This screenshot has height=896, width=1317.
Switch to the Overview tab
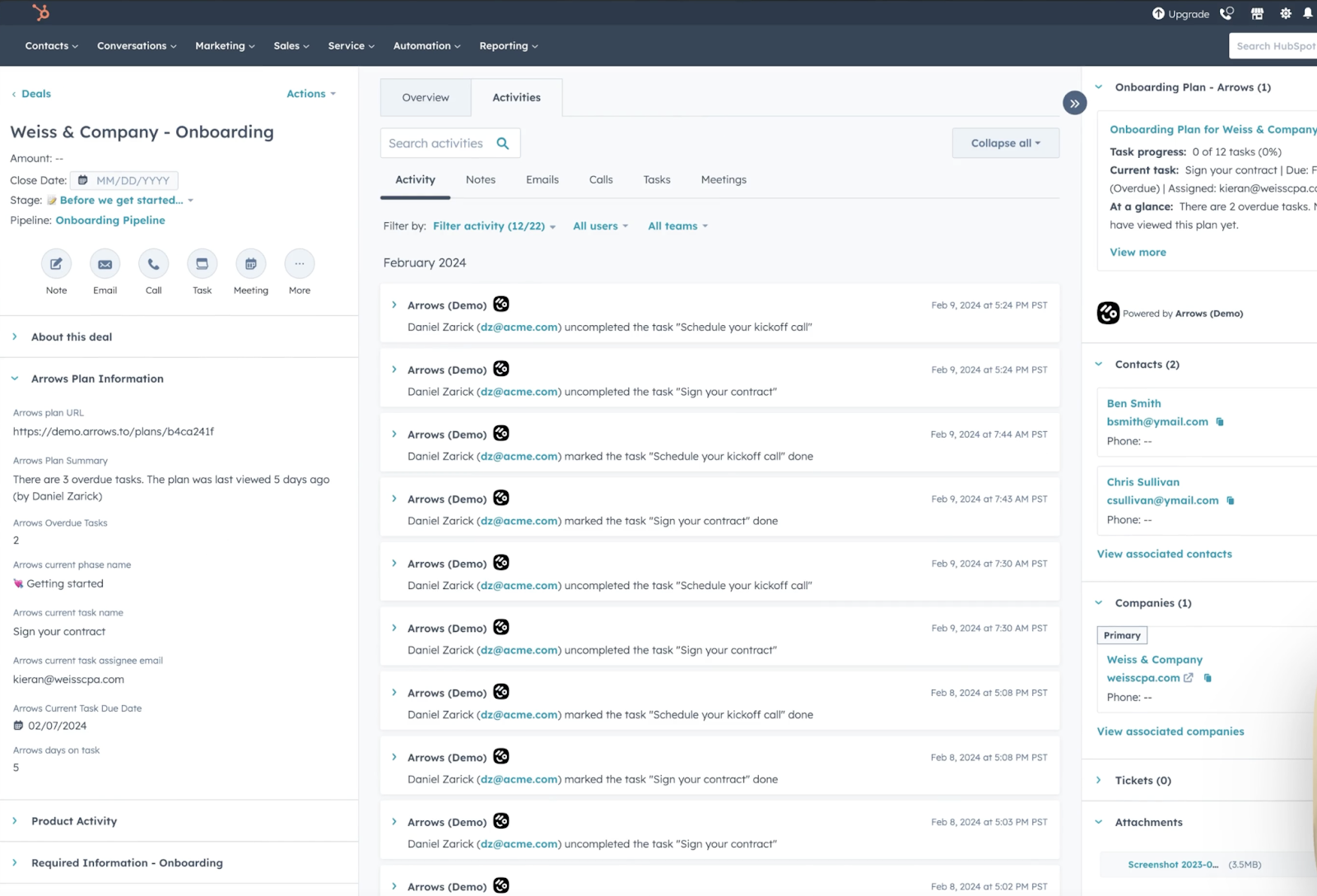click(426, 98)
